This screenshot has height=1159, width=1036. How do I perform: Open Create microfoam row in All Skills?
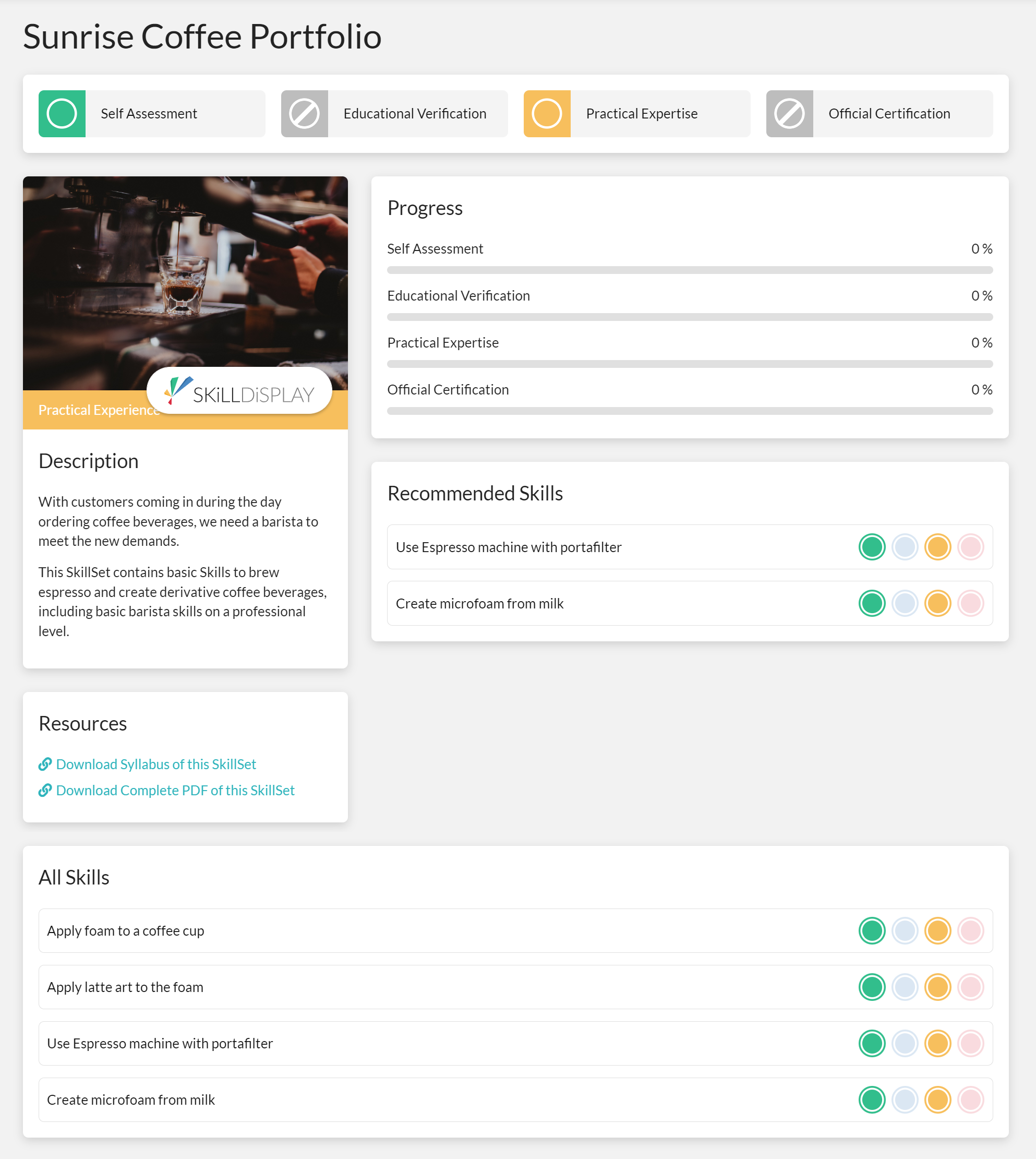(x=516, y=1100)
